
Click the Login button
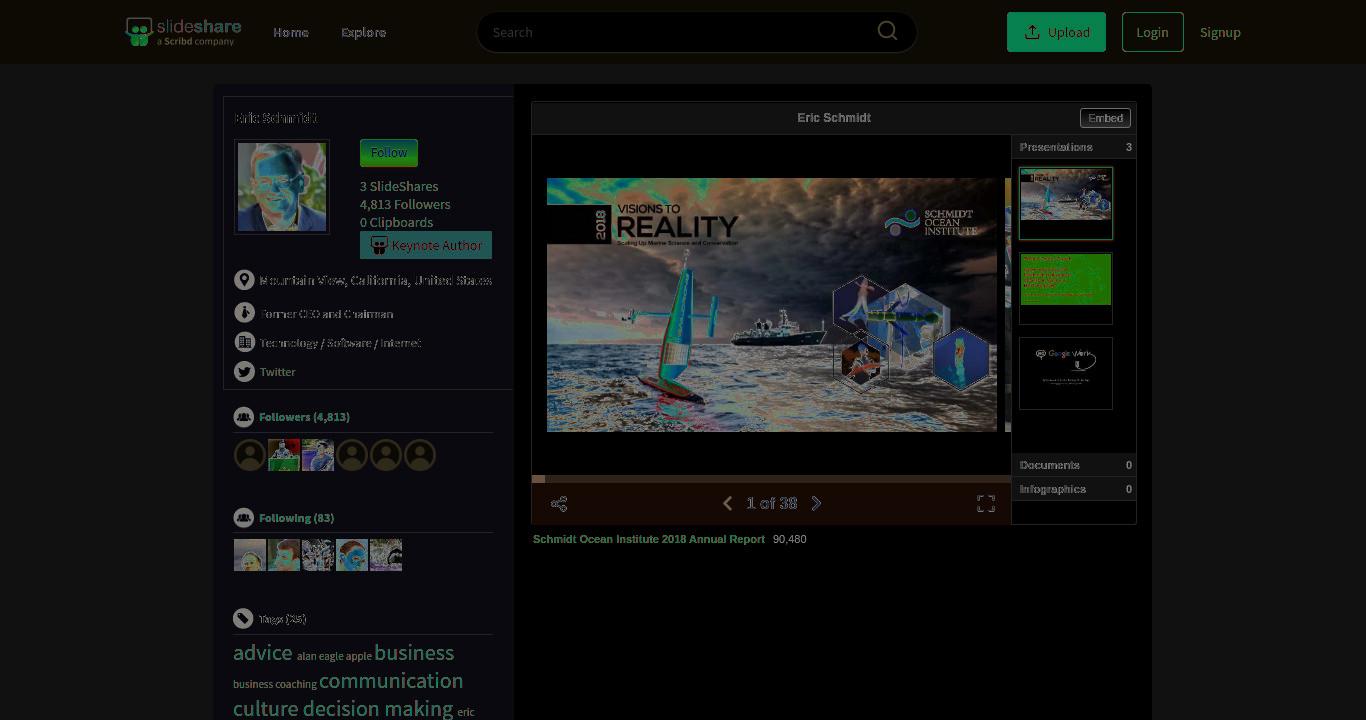coord(1152,32)
